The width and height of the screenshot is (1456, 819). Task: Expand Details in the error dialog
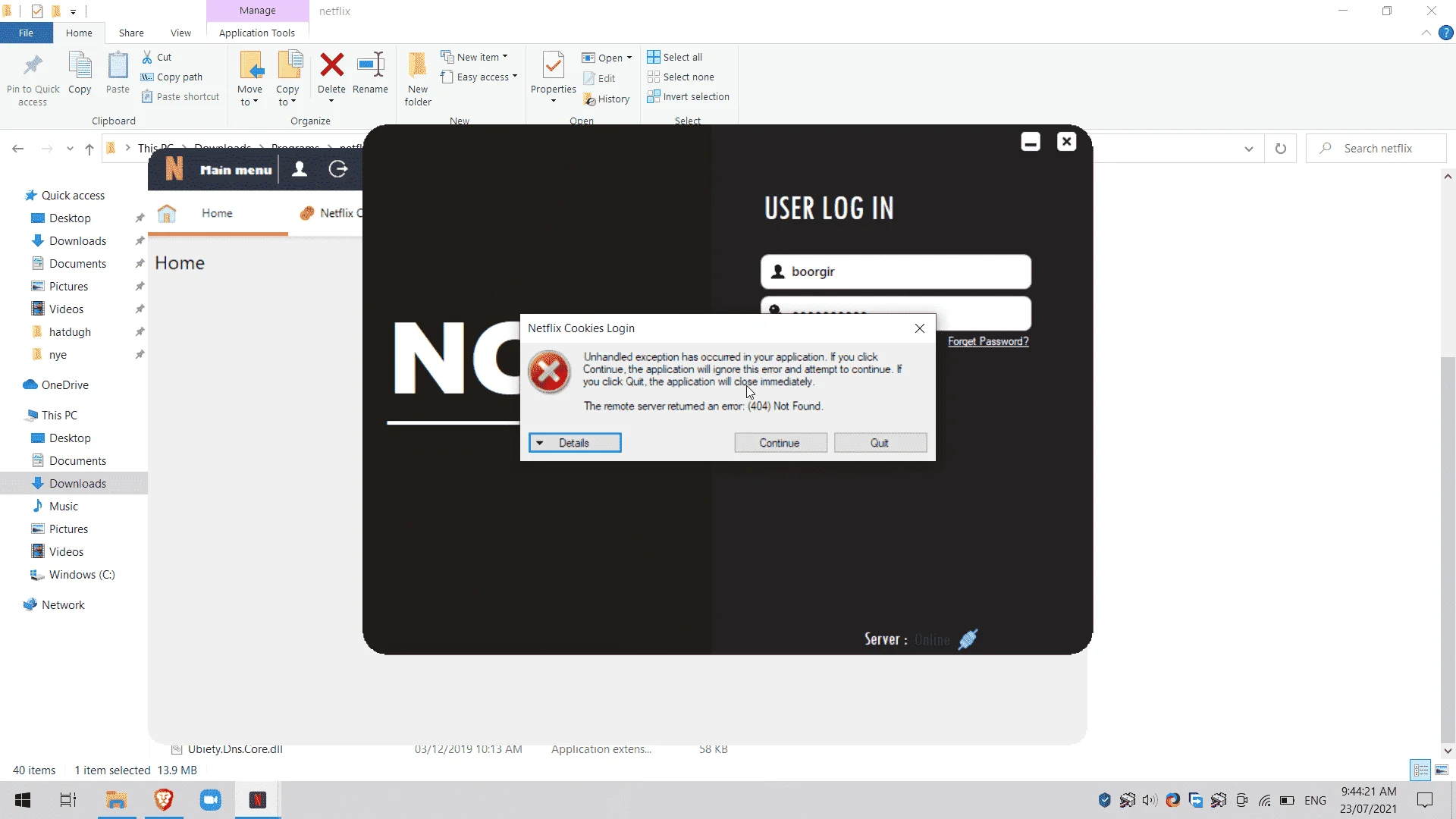[575, 443]
